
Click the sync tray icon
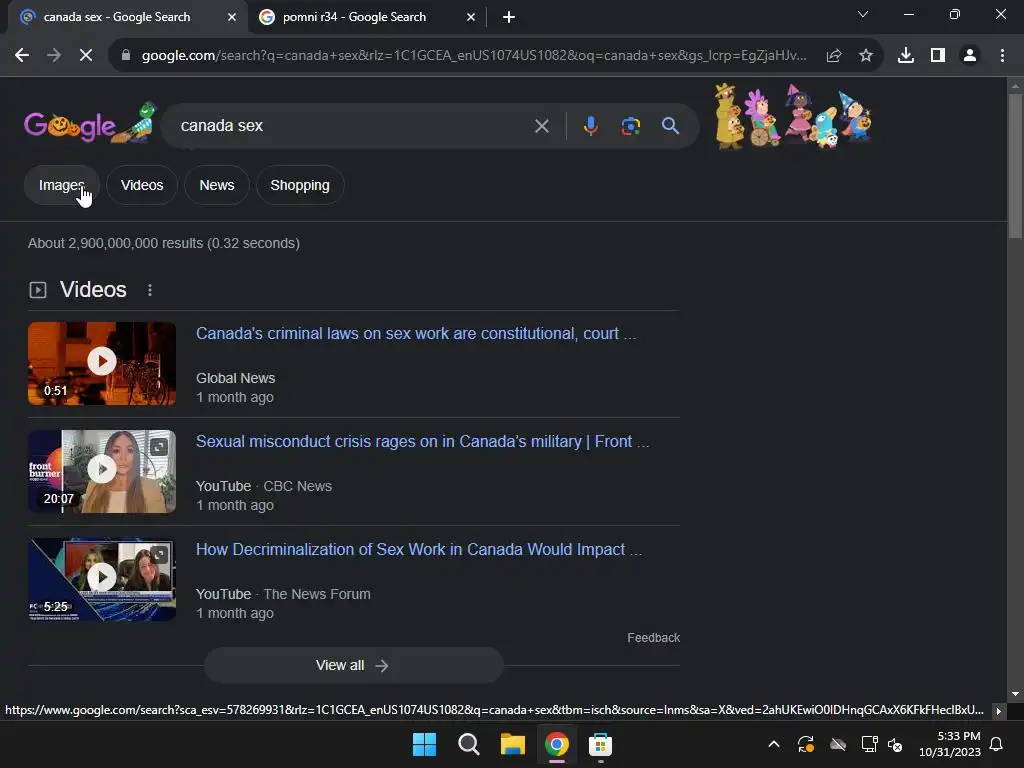[x=806, y=744]
